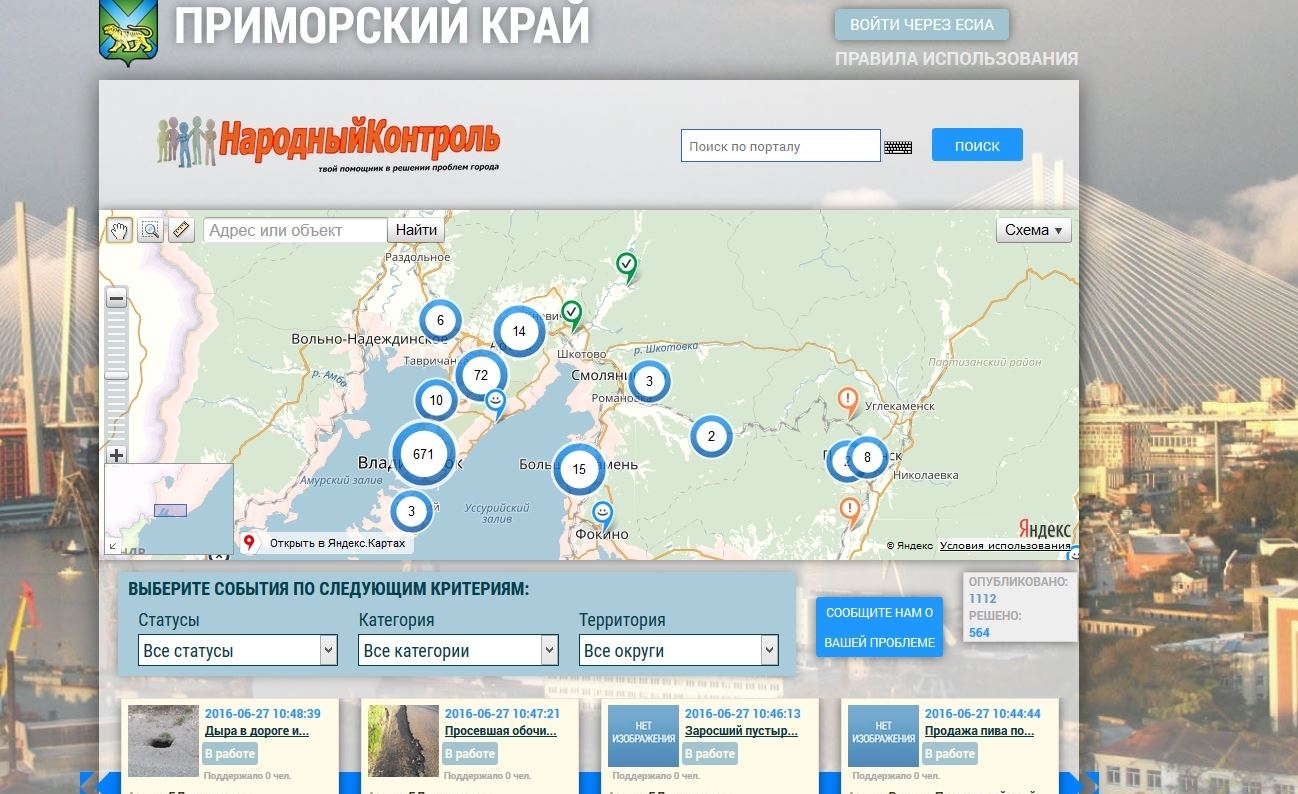
Task: Focus the Поиск по порталу field
Action: (x=781, y=146)
